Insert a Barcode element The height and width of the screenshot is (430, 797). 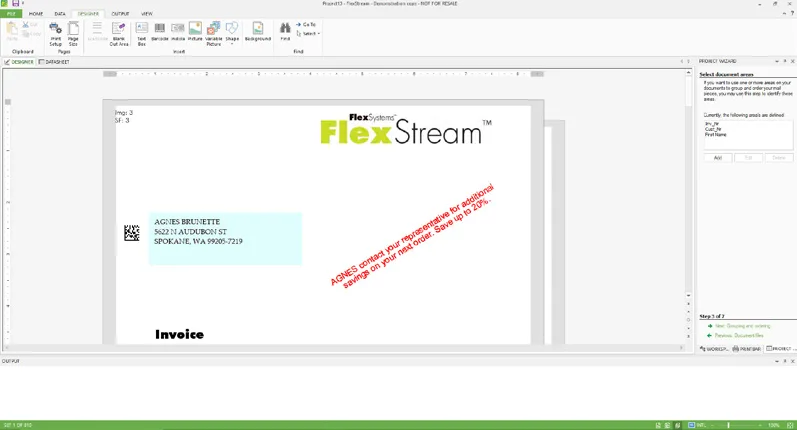coord(160,32)
